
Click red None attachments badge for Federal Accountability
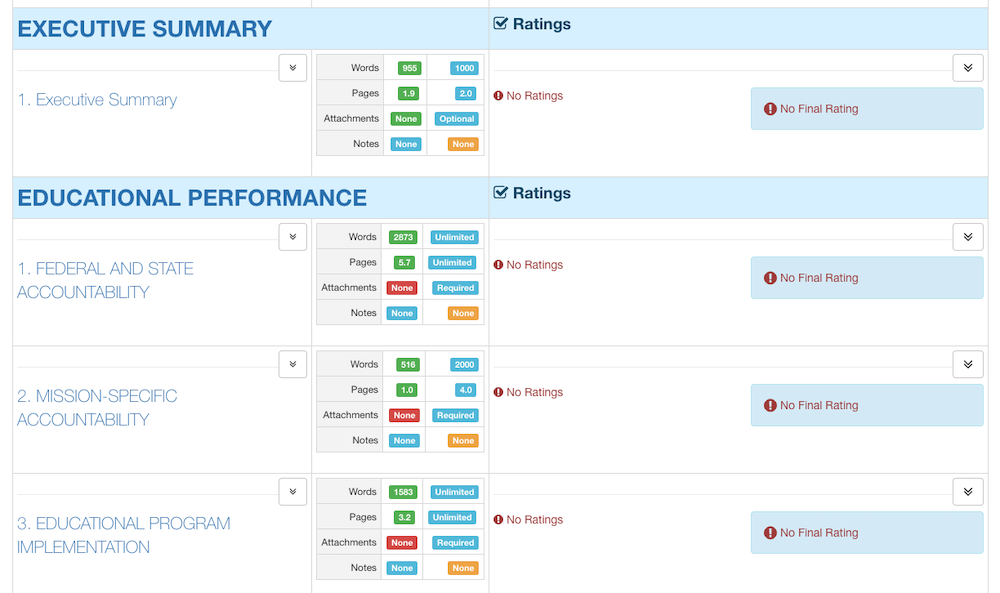[402, 288]
